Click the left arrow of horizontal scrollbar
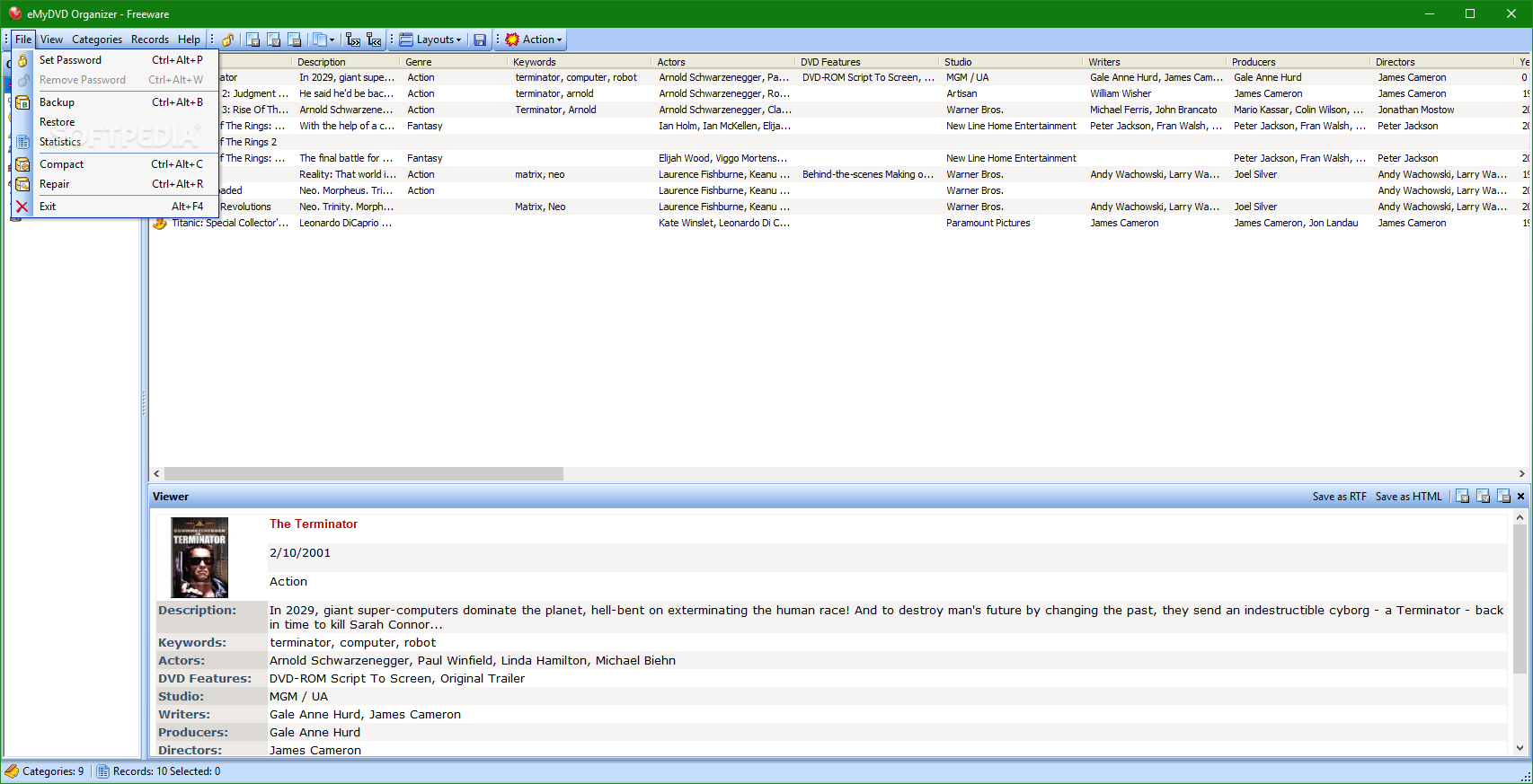This screenshot has width=1533, height=784. tap(156, 473)
